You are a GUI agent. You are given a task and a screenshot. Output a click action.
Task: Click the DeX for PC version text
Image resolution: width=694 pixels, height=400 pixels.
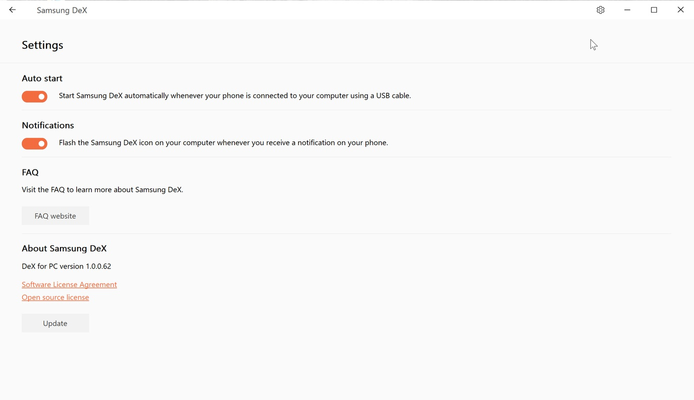point(66,267)
